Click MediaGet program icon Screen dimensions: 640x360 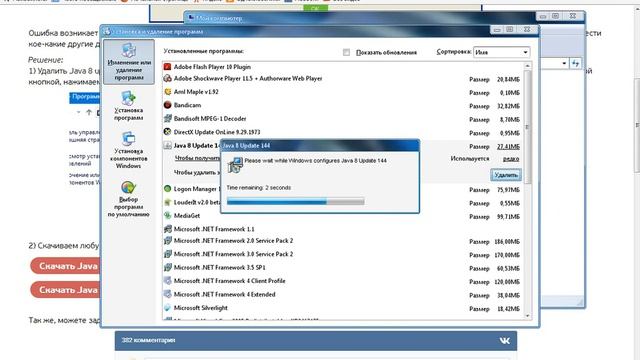167,216
